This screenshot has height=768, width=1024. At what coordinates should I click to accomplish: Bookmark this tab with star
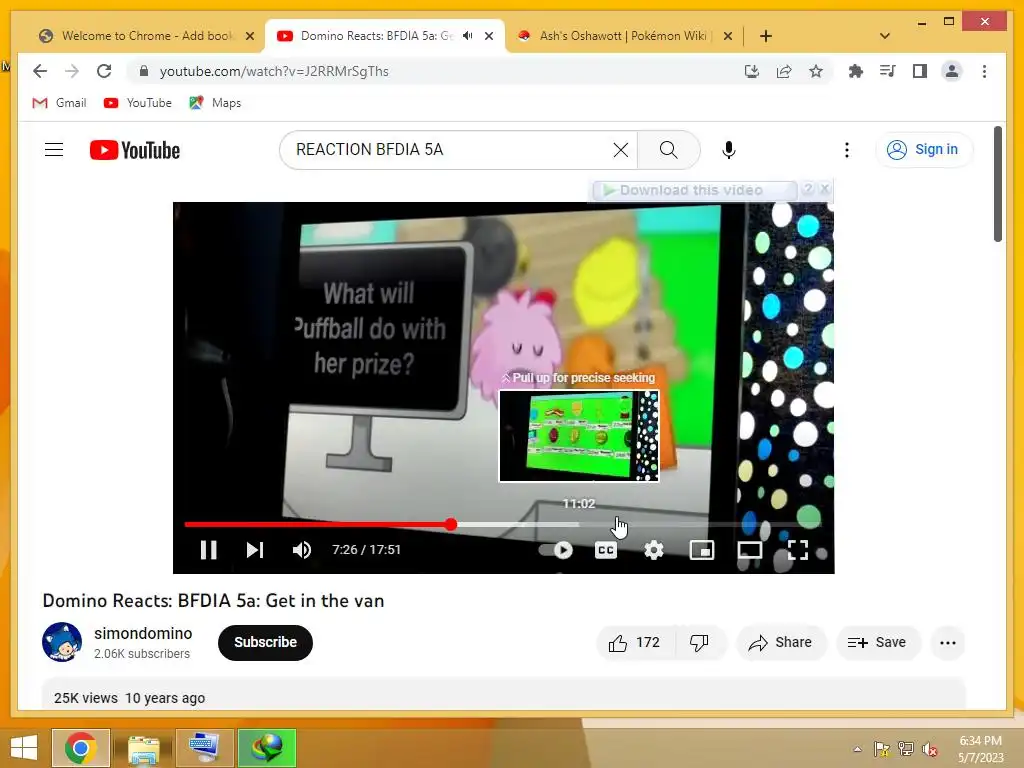816,71
